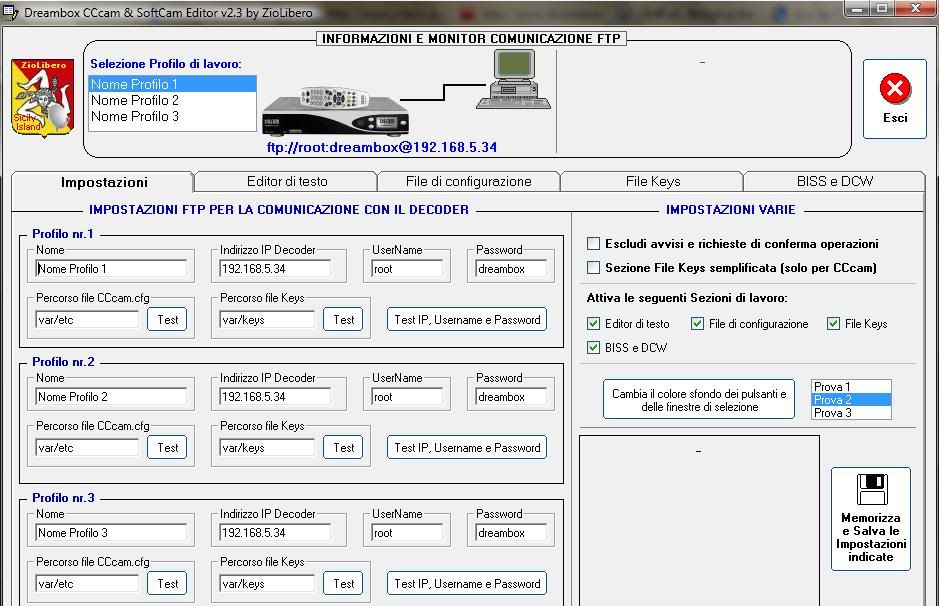Click the ZioLibero Sicily Island logo
This screenshot has width=939, height=606.
43,98
